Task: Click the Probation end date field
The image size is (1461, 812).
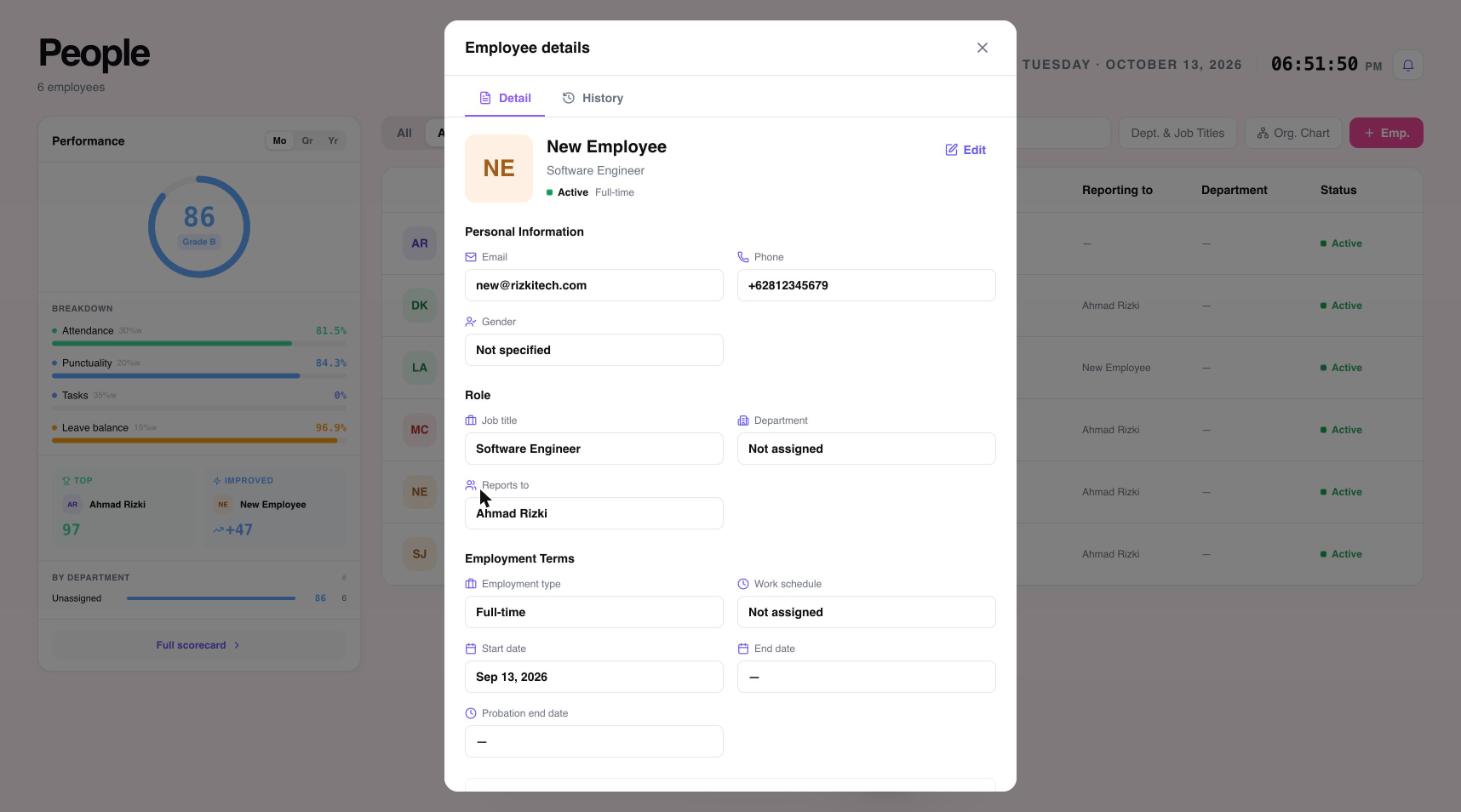Action: [x=594, y=741]
